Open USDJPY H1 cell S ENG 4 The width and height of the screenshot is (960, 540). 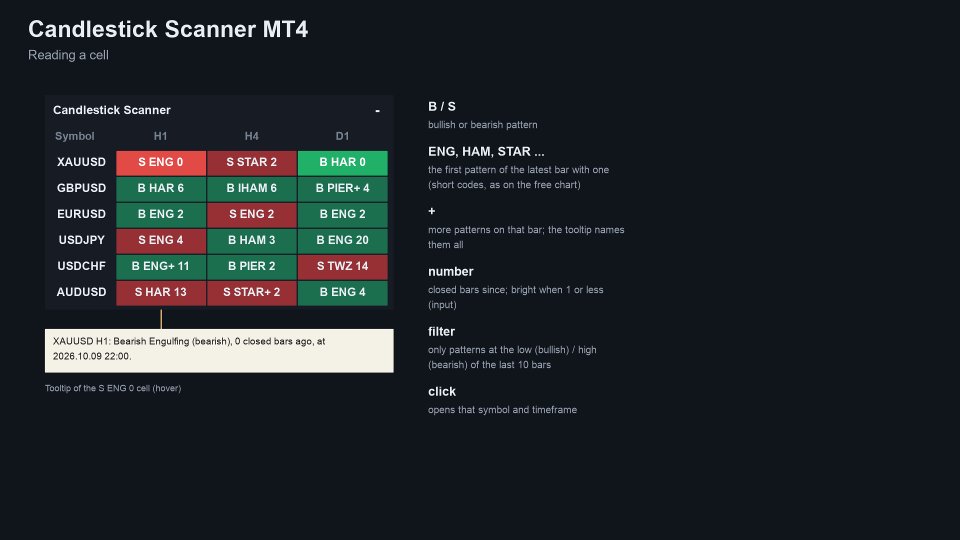[x=161, y=241]
